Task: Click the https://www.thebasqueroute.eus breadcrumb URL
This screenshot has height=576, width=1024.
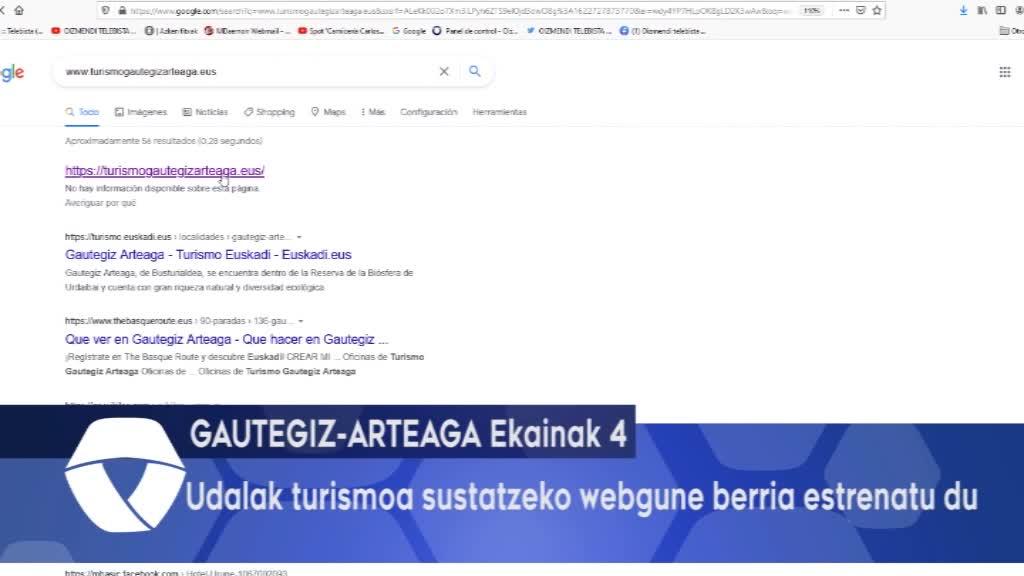Action: click(129, 321)
